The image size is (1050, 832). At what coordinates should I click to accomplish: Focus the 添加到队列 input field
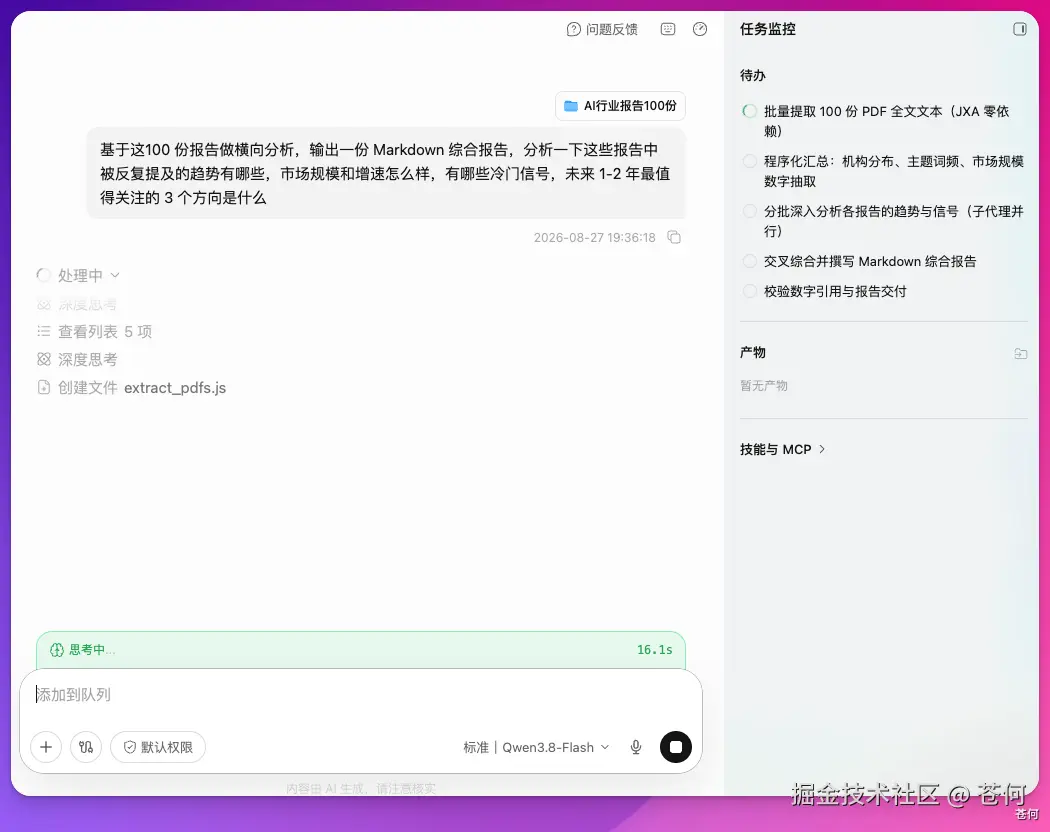point(361,695)
